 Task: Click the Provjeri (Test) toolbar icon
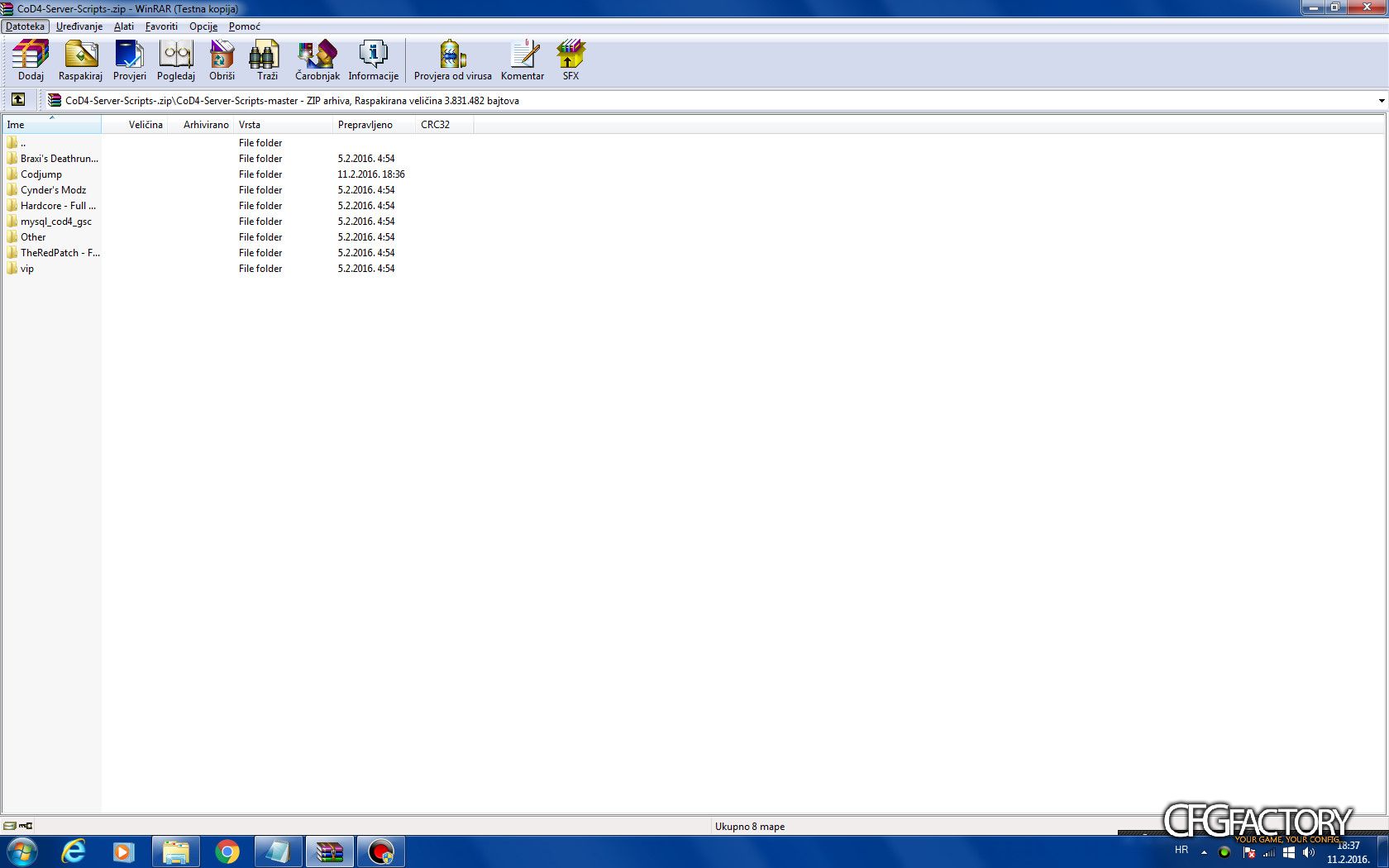[x=129, y=60]
